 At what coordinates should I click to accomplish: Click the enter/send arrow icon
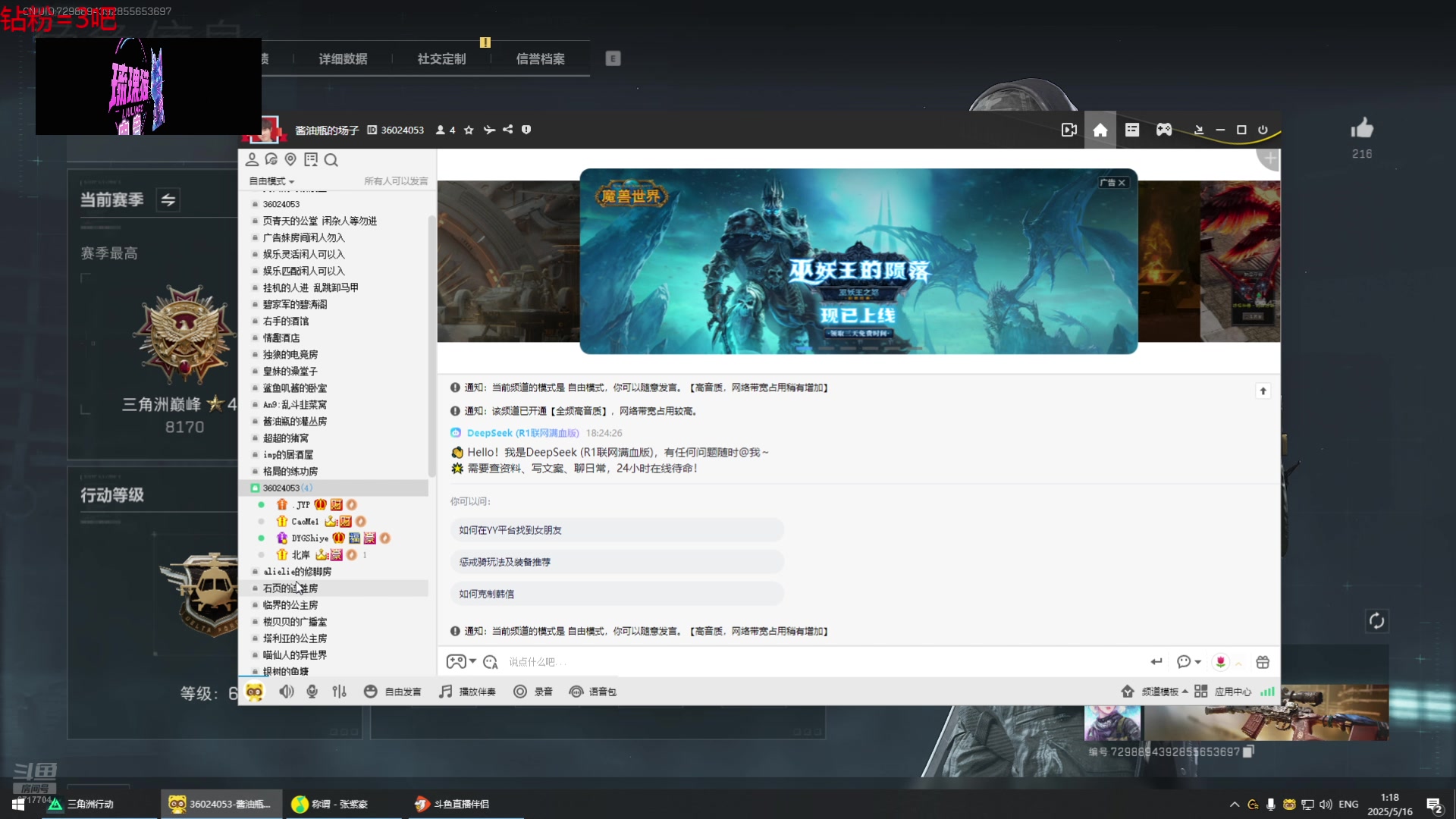click(x=1156, y=662)
